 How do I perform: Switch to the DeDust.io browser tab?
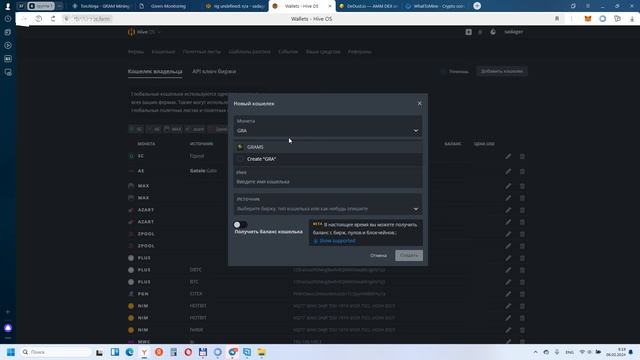pos(368,6)
